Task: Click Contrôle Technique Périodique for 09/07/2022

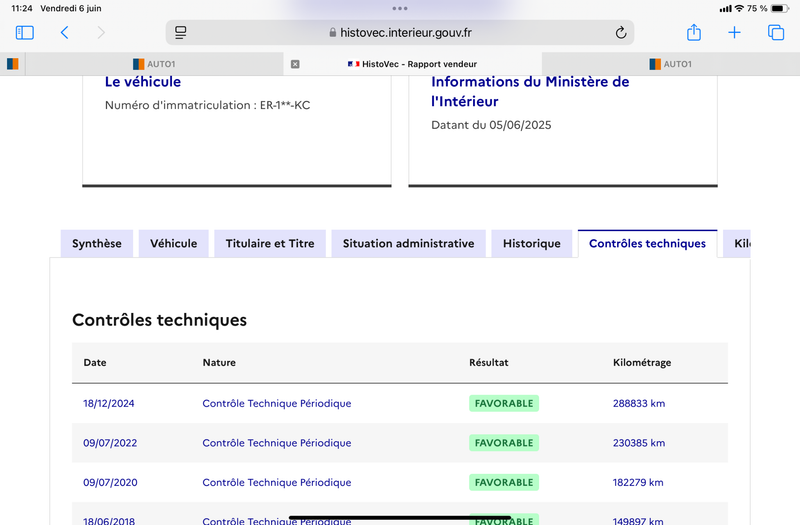Action: click(x=277, y=443)
